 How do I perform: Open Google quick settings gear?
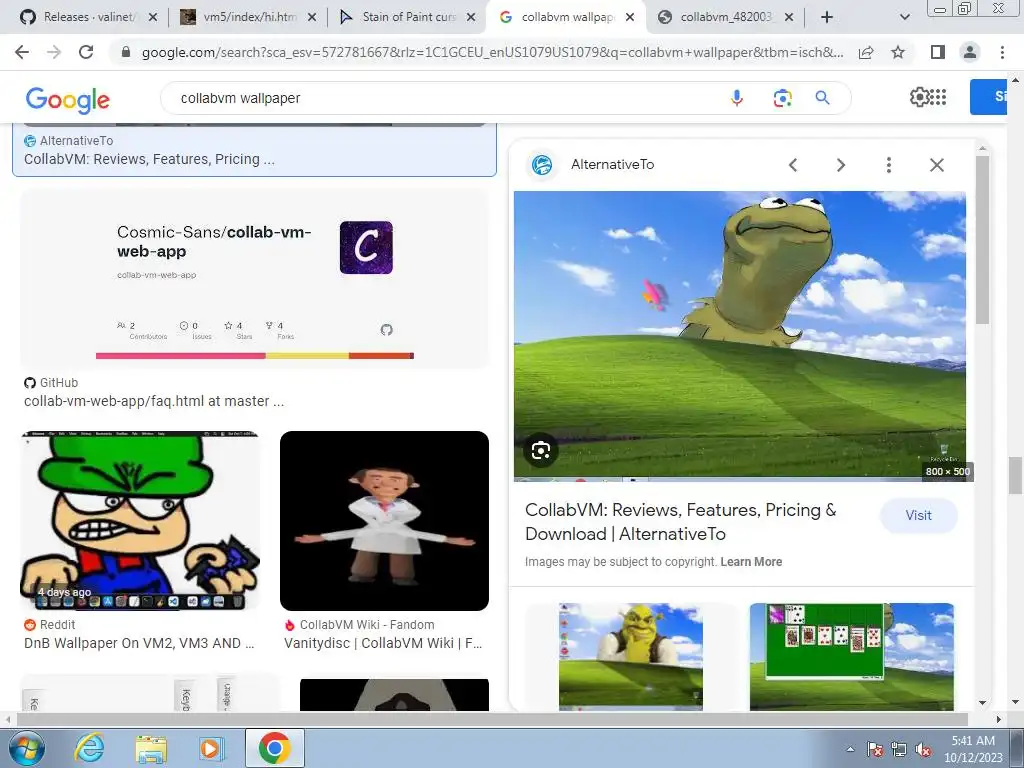919,97
